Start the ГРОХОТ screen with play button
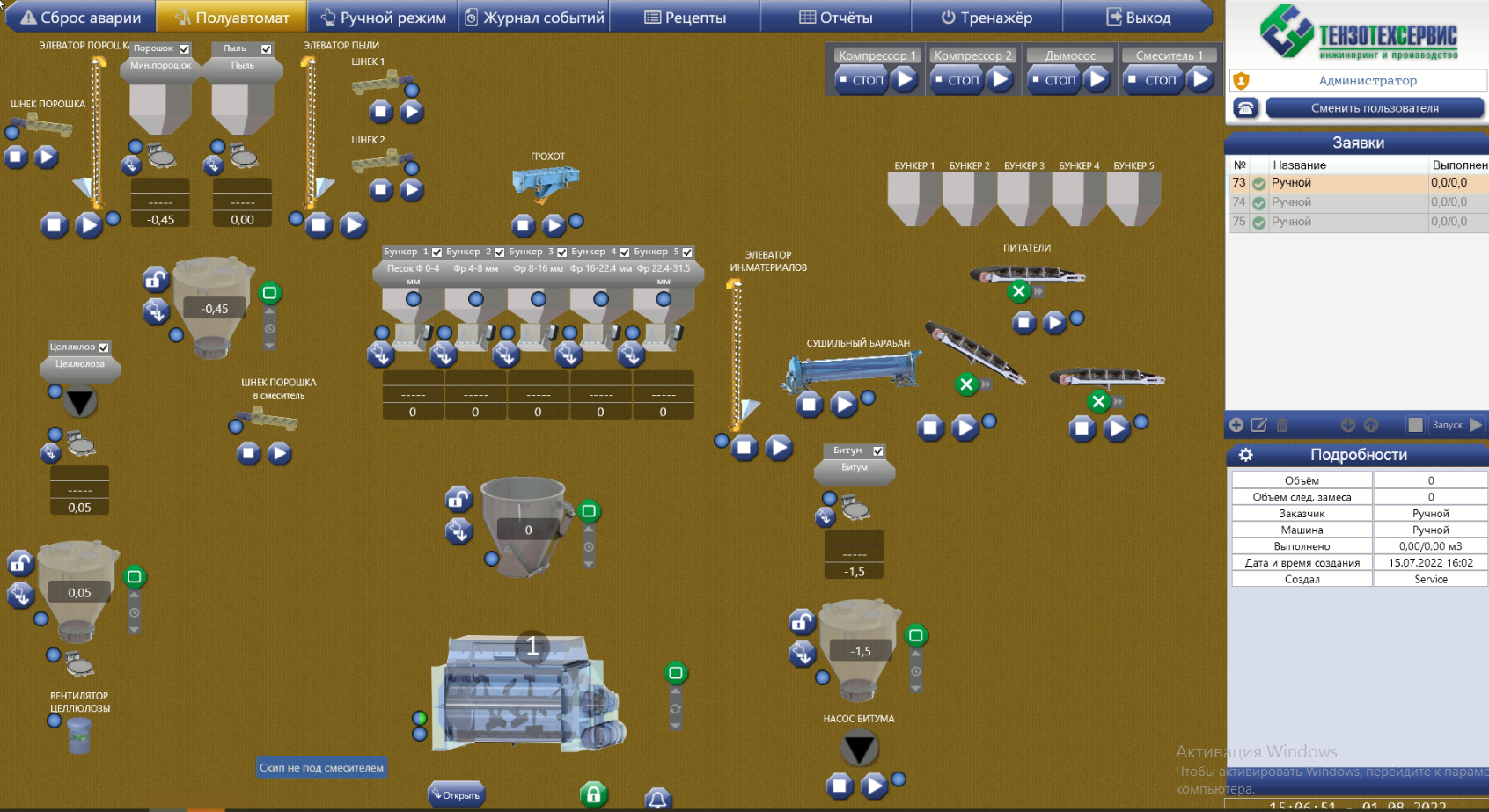 (553, 226)
